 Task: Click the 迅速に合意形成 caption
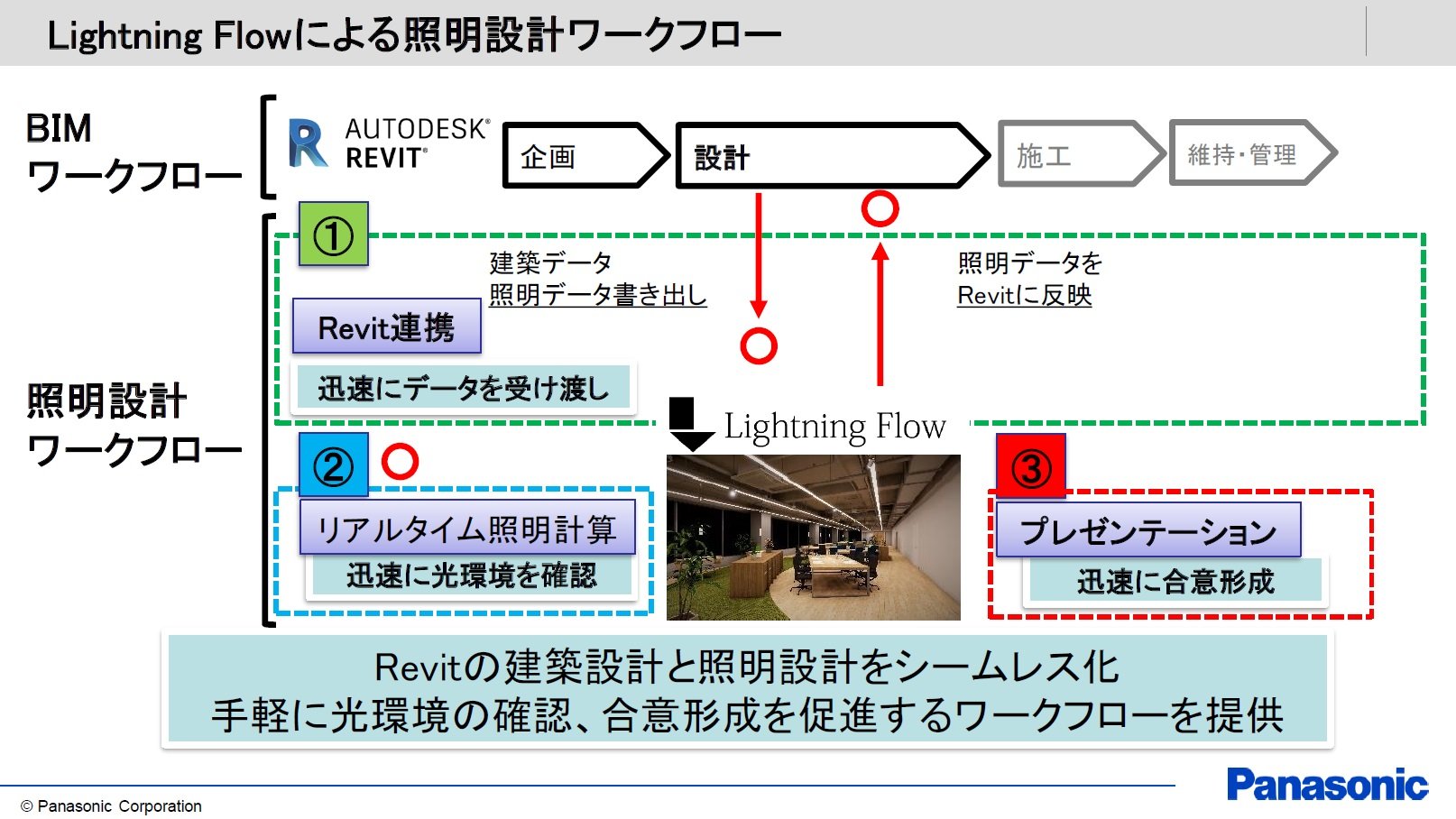(1175, 581)
